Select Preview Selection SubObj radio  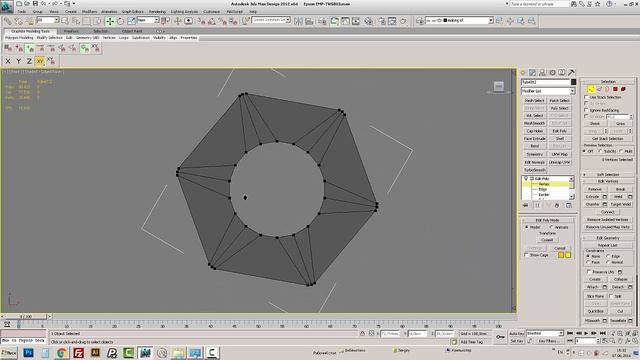tap(601, 151)
